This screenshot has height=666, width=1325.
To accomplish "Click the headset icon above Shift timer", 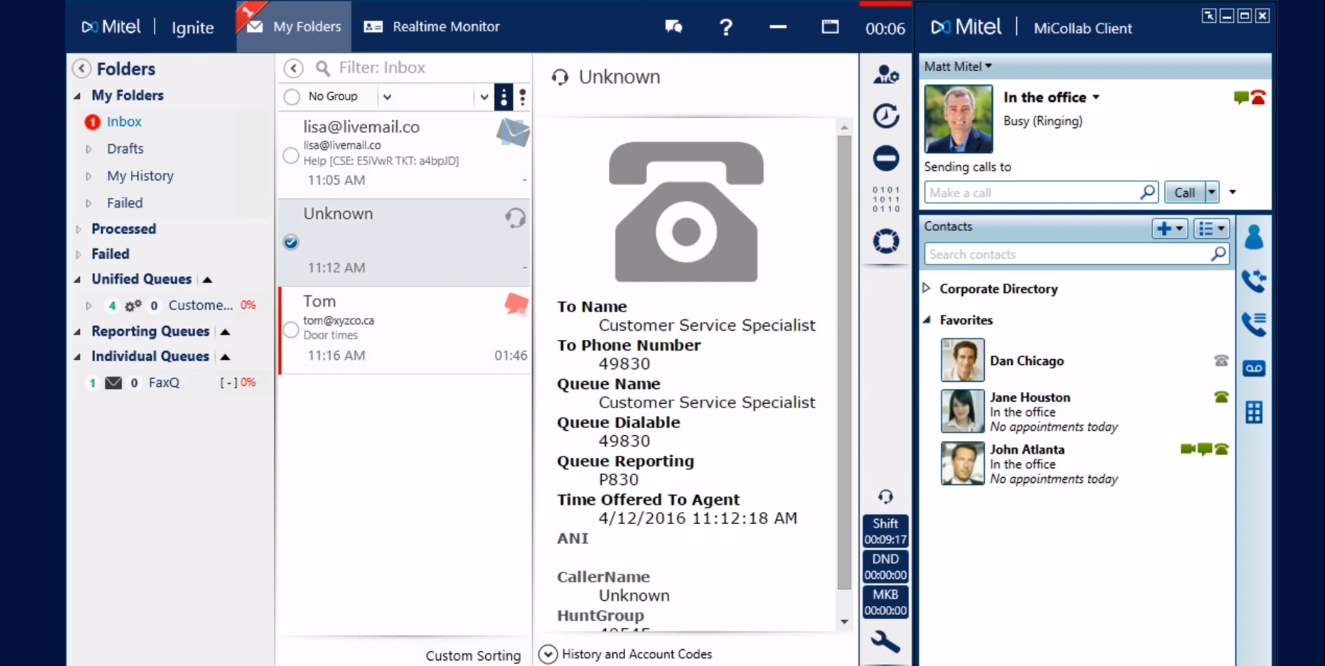I will point(886,497).
